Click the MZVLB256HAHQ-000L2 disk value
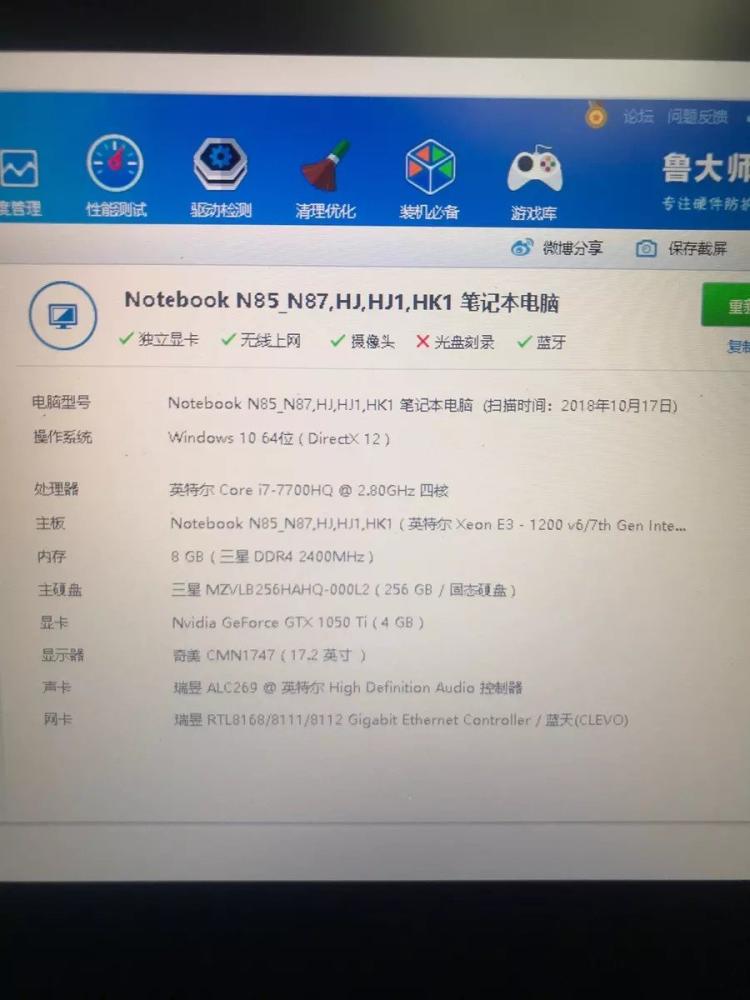 click(344, 589)
